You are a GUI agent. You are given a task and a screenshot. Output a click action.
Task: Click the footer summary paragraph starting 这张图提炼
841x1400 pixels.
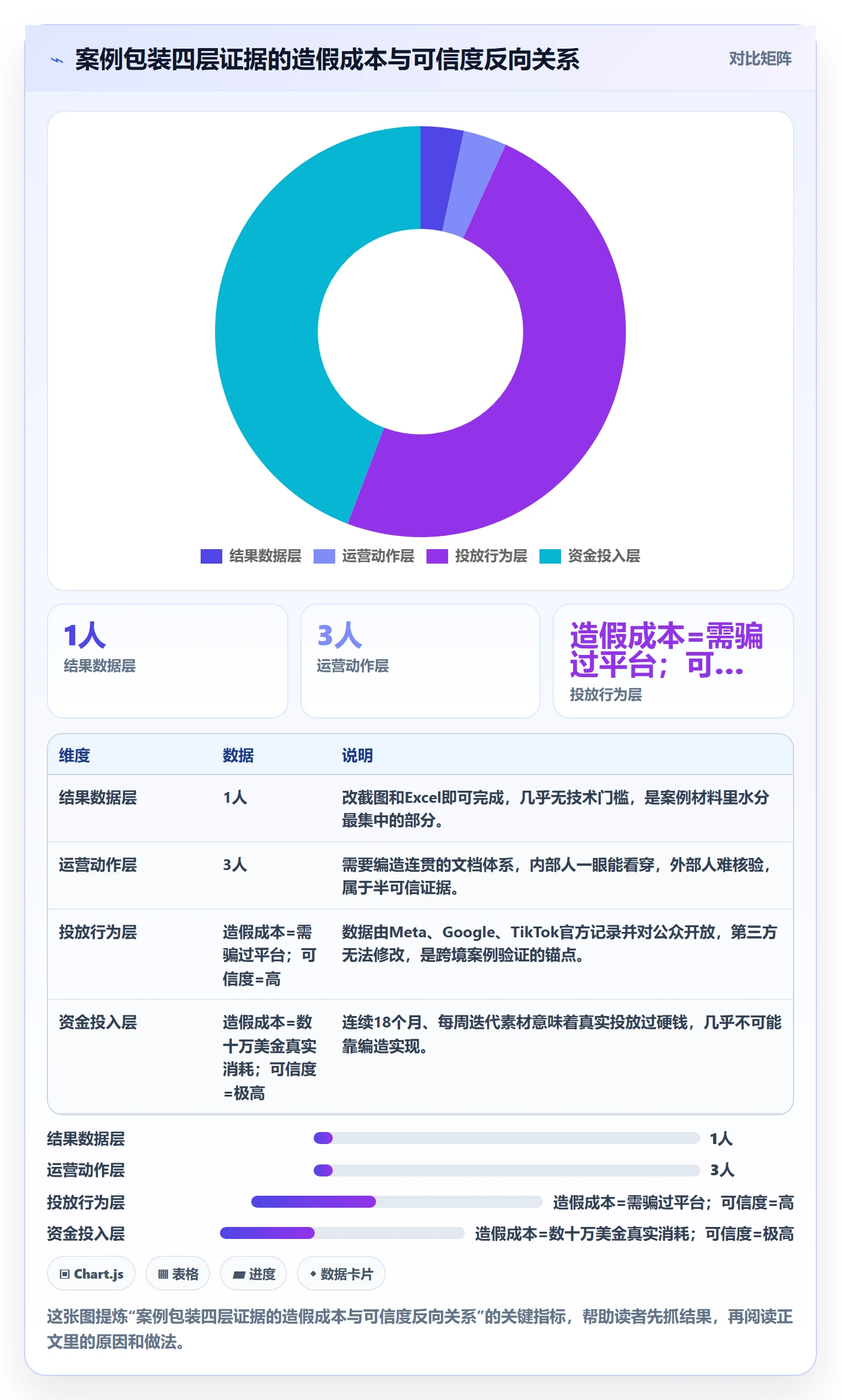(x=421, y=1329)
